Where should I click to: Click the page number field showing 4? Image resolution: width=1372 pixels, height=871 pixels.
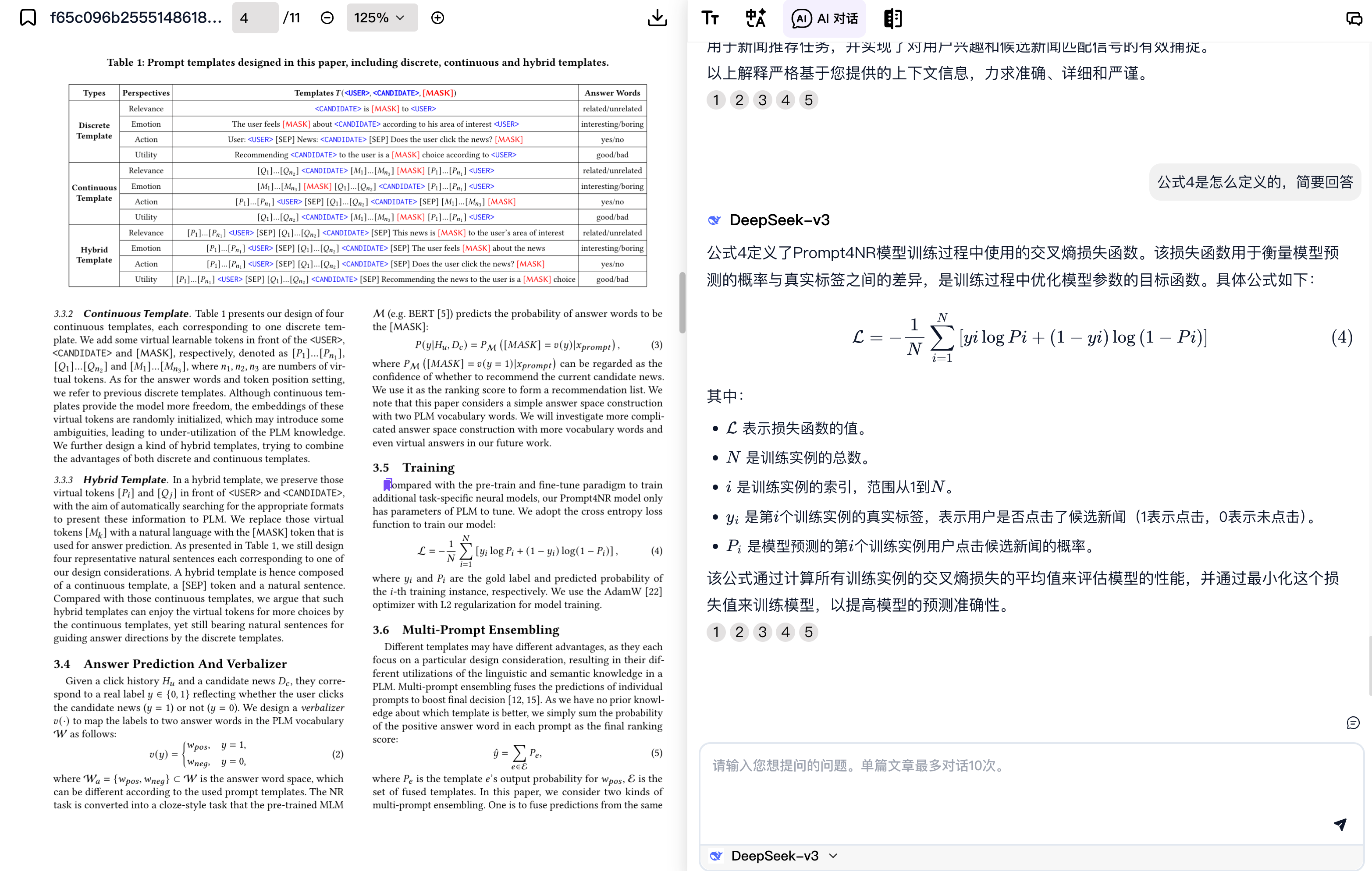point(255,18)
